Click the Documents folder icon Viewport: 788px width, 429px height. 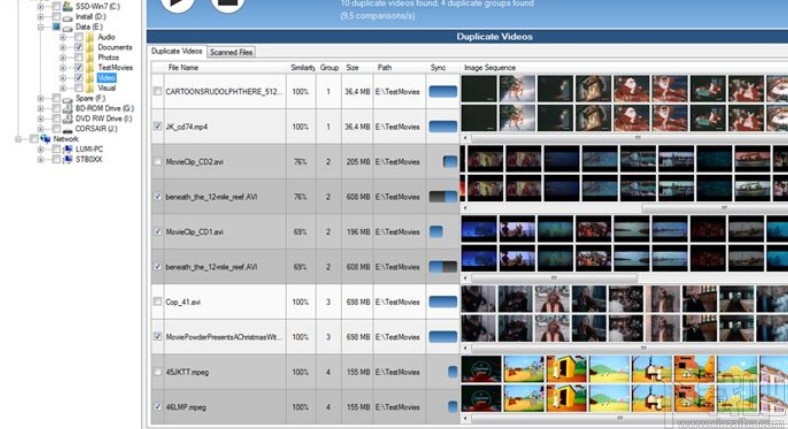pyautogui.click(x=90, y=47)
